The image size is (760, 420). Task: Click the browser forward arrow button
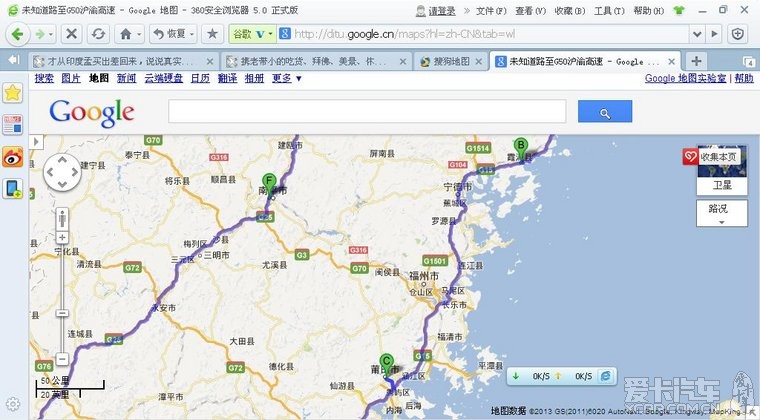point(40,34)
